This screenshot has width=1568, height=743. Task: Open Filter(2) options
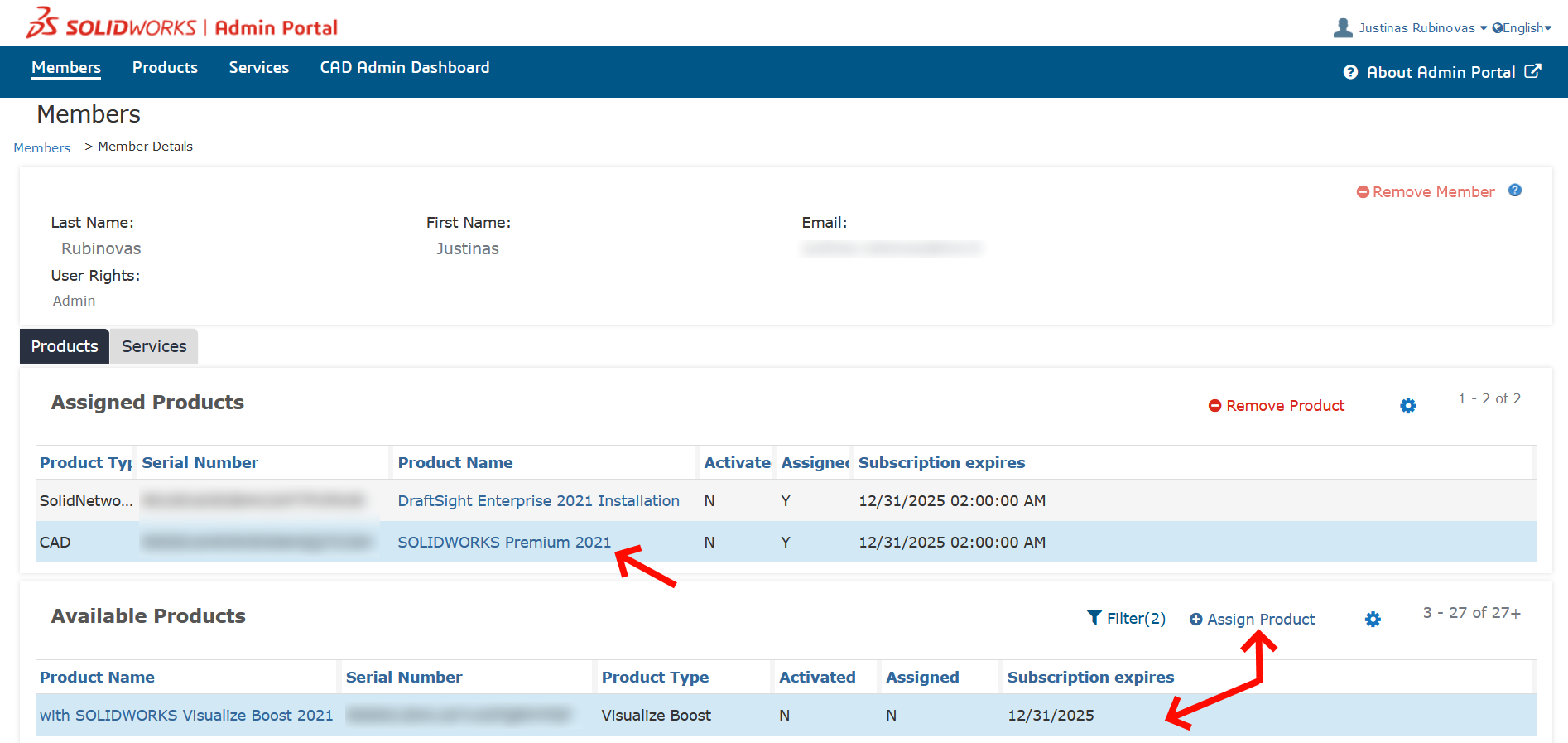(x=1136, y=619)
